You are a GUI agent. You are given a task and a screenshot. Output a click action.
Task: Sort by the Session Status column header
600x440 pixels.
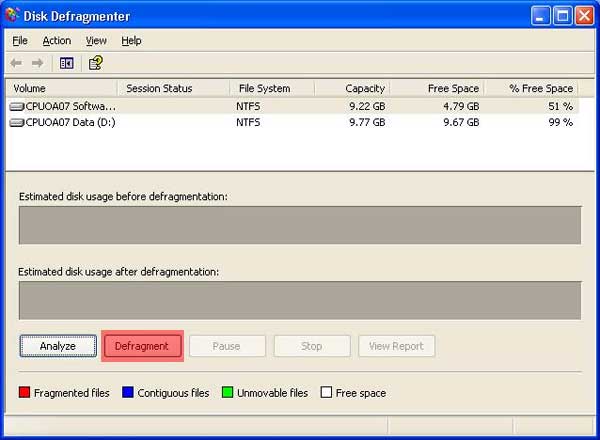(173, 88)
